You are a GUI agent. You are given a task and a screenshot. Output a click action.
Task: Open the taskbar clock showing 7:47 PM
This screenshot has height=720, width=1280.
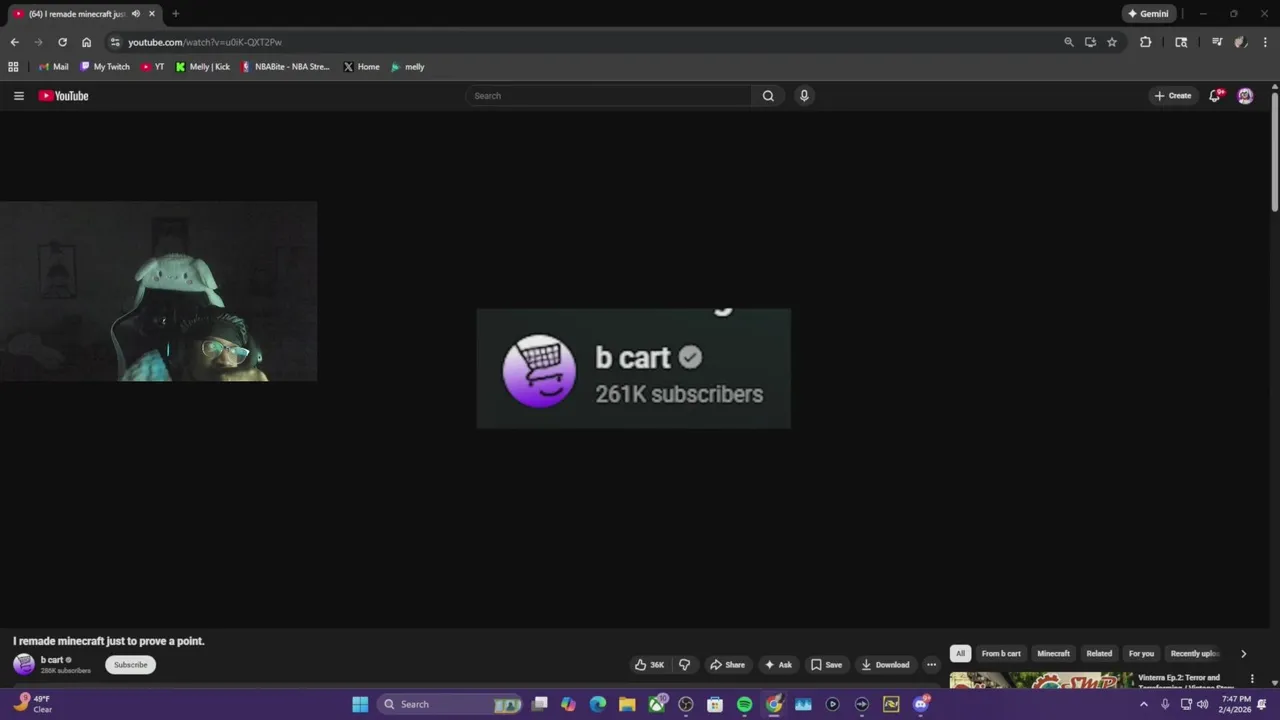pos(1237,704)
